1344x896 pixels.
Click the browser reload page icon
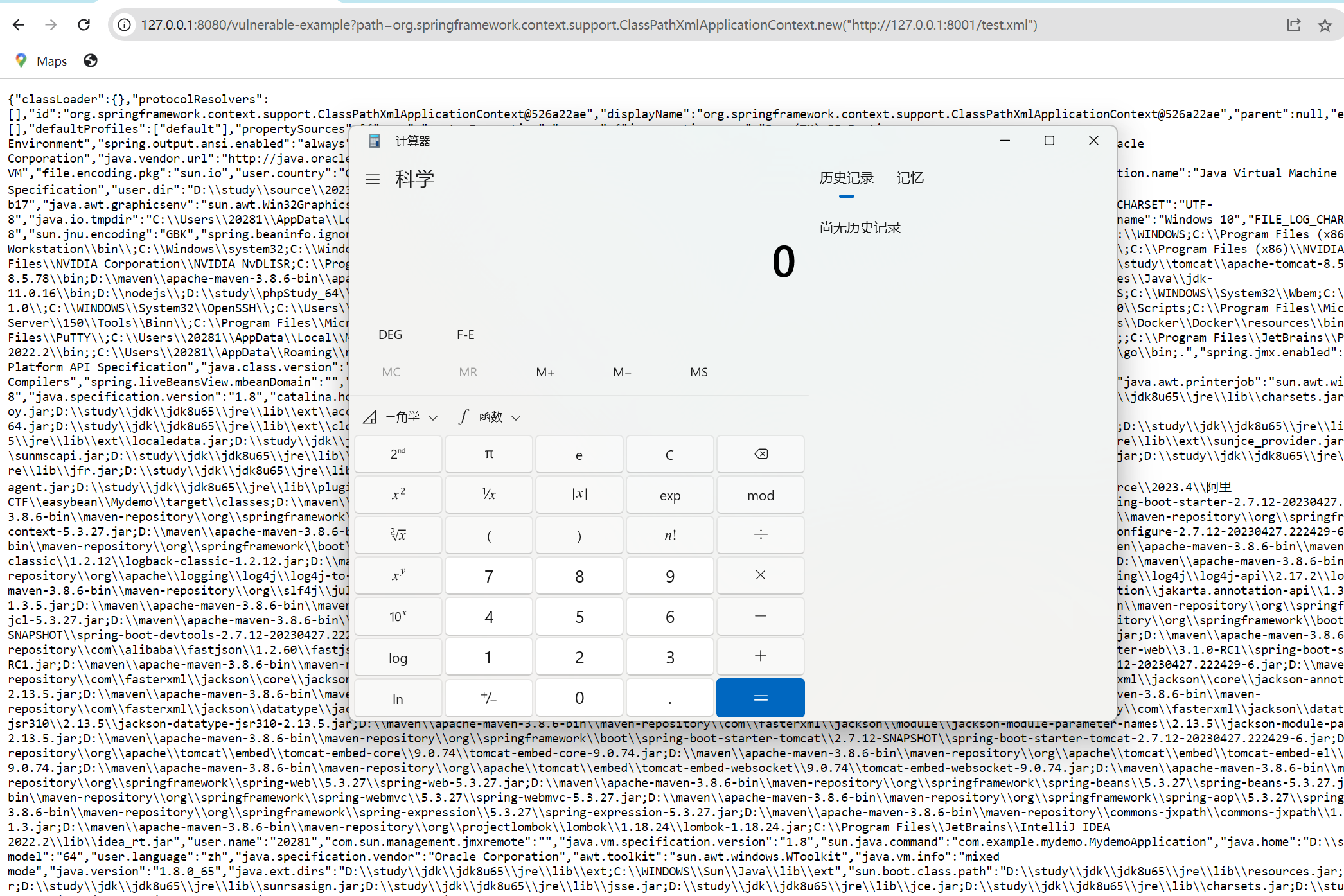point(84,25)
